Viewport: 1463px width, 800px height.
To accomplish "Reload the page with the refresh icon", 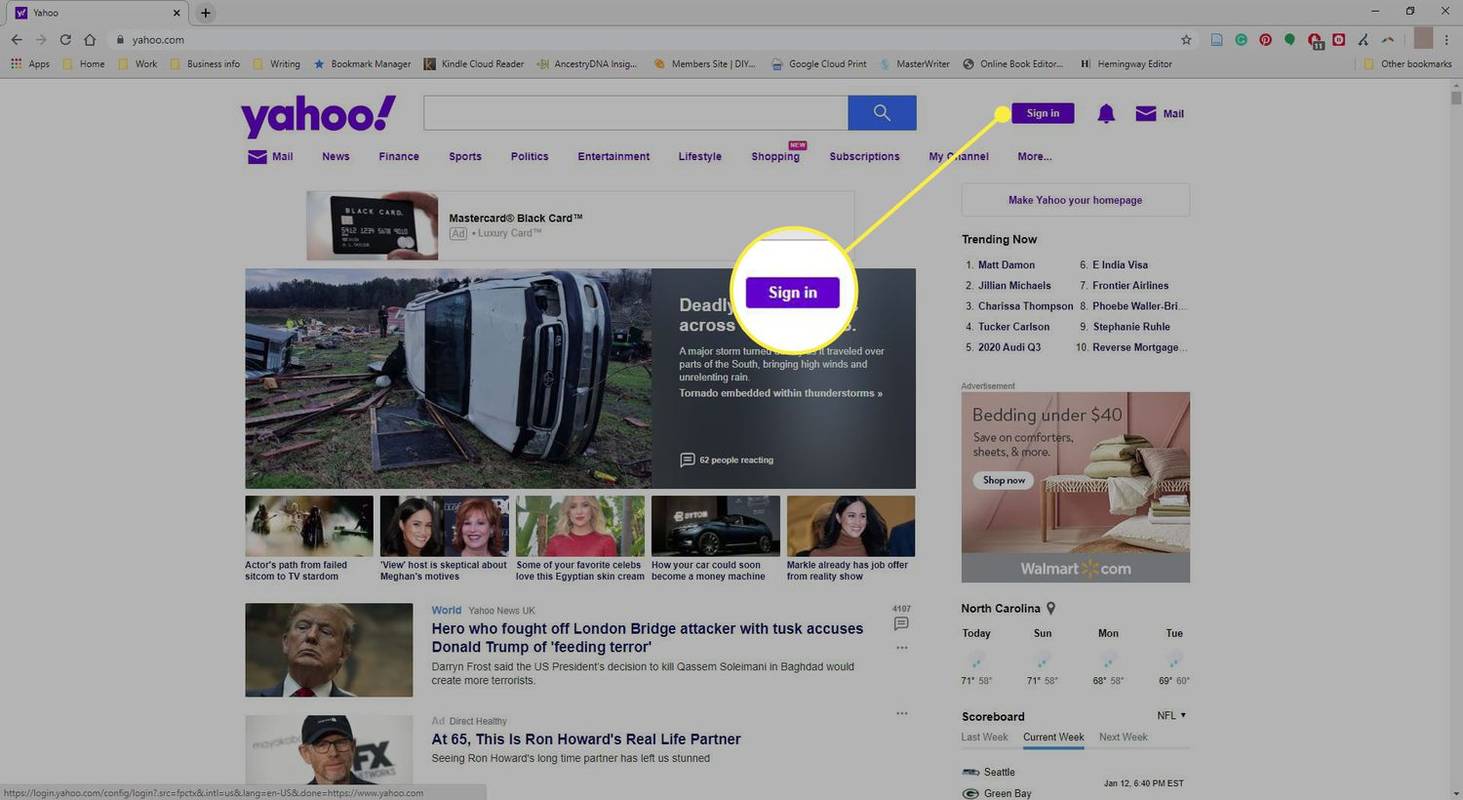I will click(x=65, y=40).
